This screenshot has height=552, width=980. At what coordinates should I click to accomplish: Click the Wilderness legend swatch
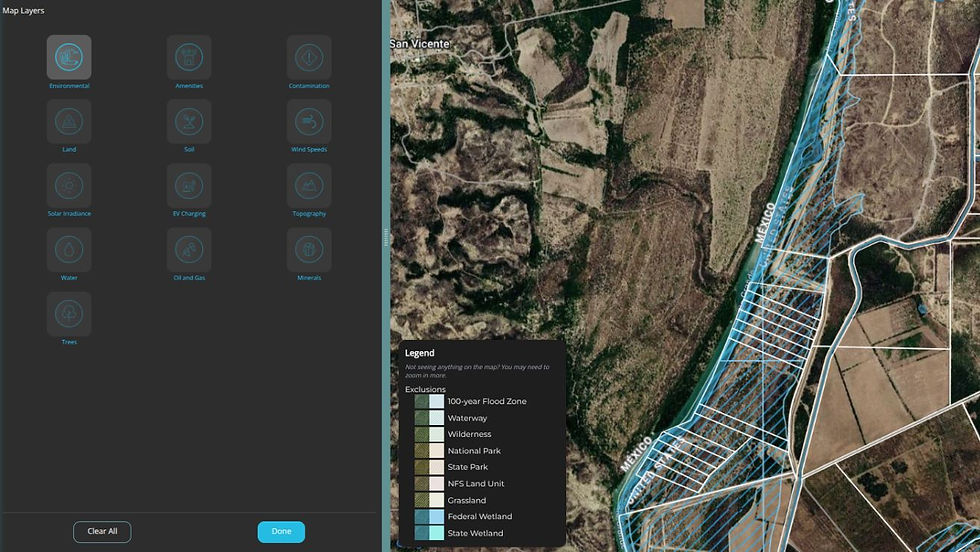pos(429,434)
